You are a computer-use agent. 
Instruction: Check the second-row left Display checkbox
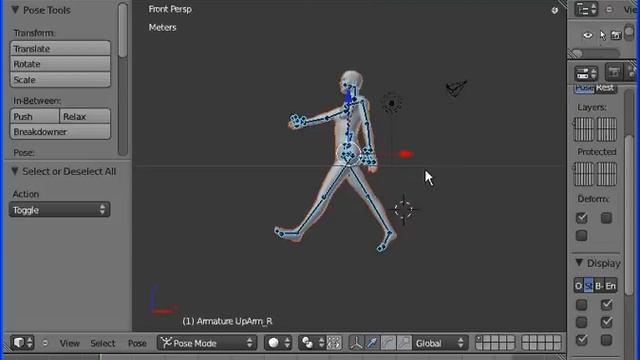point(582,322)
